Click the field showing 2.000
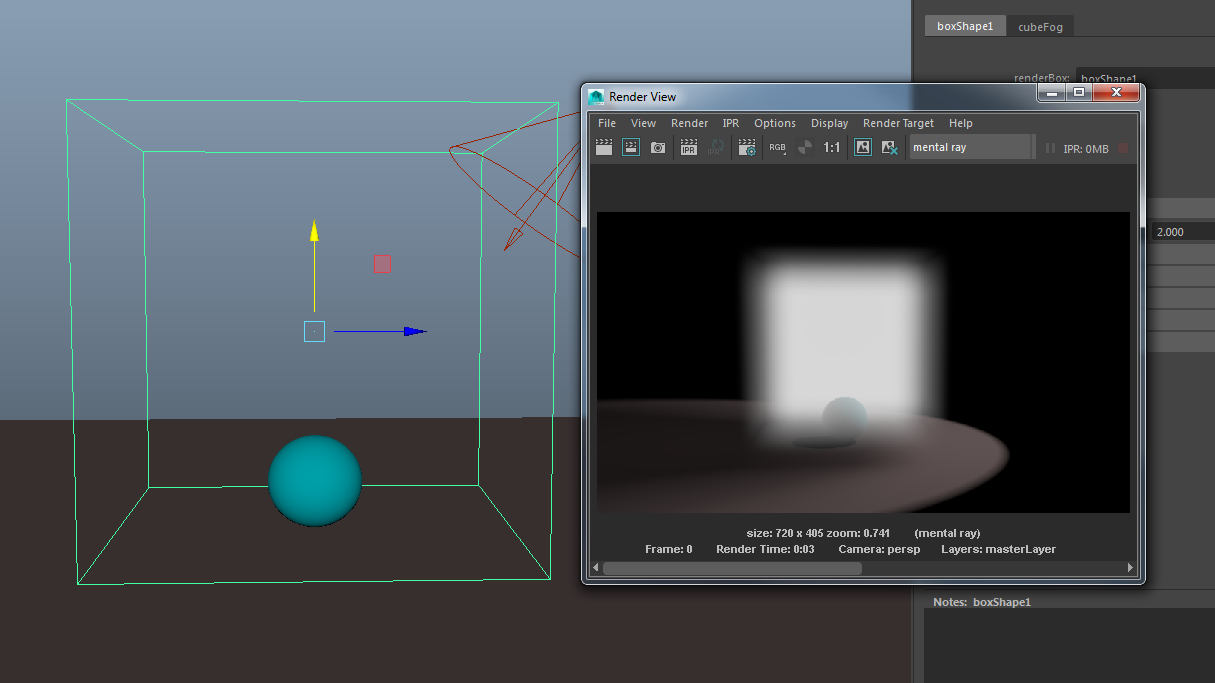 tap(1182, 232)
